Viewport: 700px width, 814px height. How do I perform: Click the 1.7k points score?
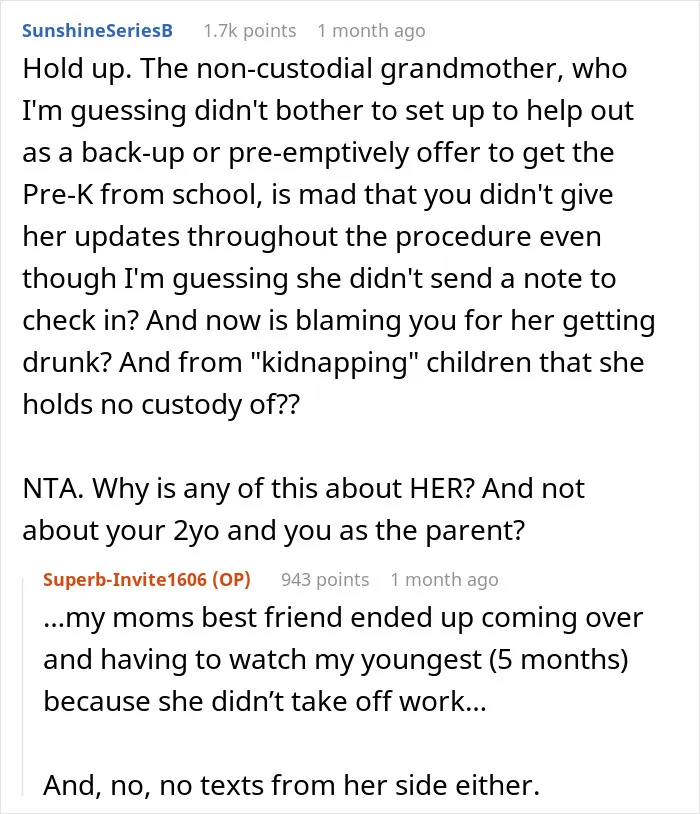coord(250,31)
